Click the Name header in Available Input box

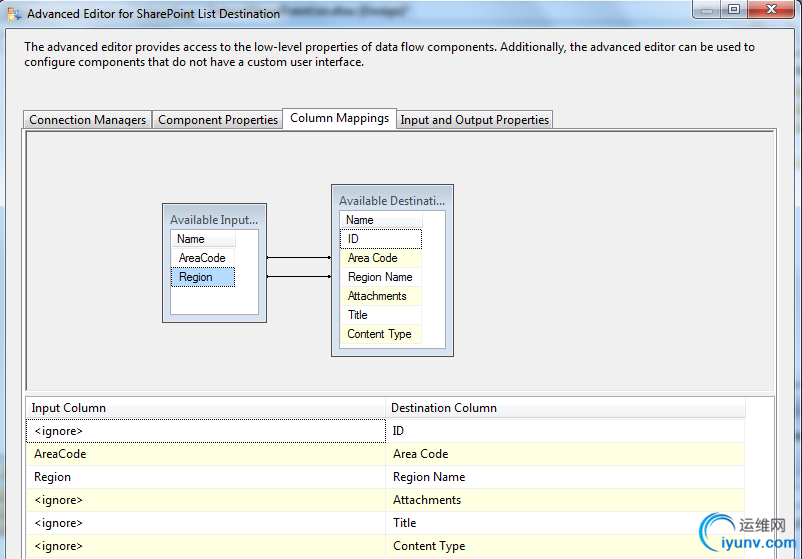coord(203,239)
